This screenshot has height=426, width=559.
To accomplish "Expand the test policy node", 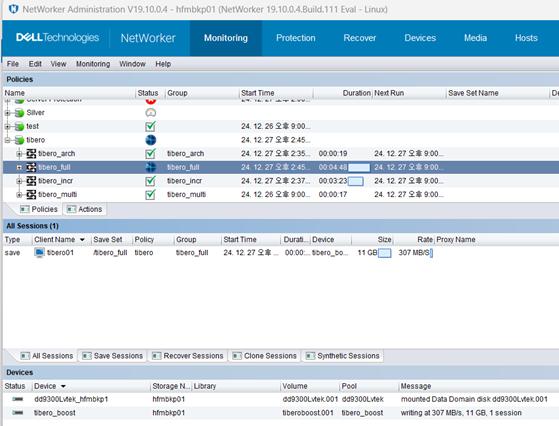I will (x=7, y=127).
